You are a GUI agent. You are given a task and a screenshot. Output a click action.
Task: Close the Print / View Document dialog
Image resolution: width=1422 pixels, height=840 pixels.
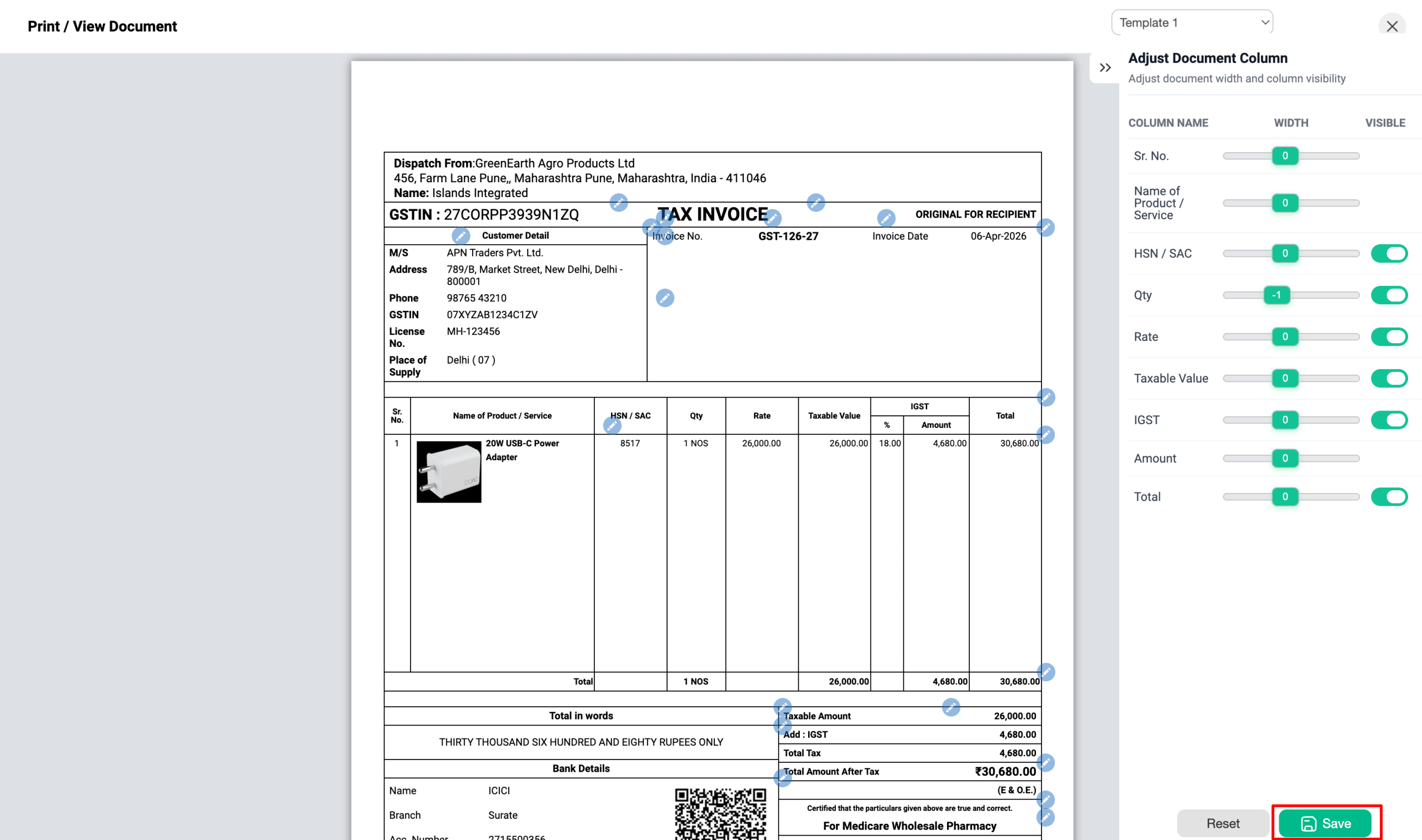(1392, 26)
